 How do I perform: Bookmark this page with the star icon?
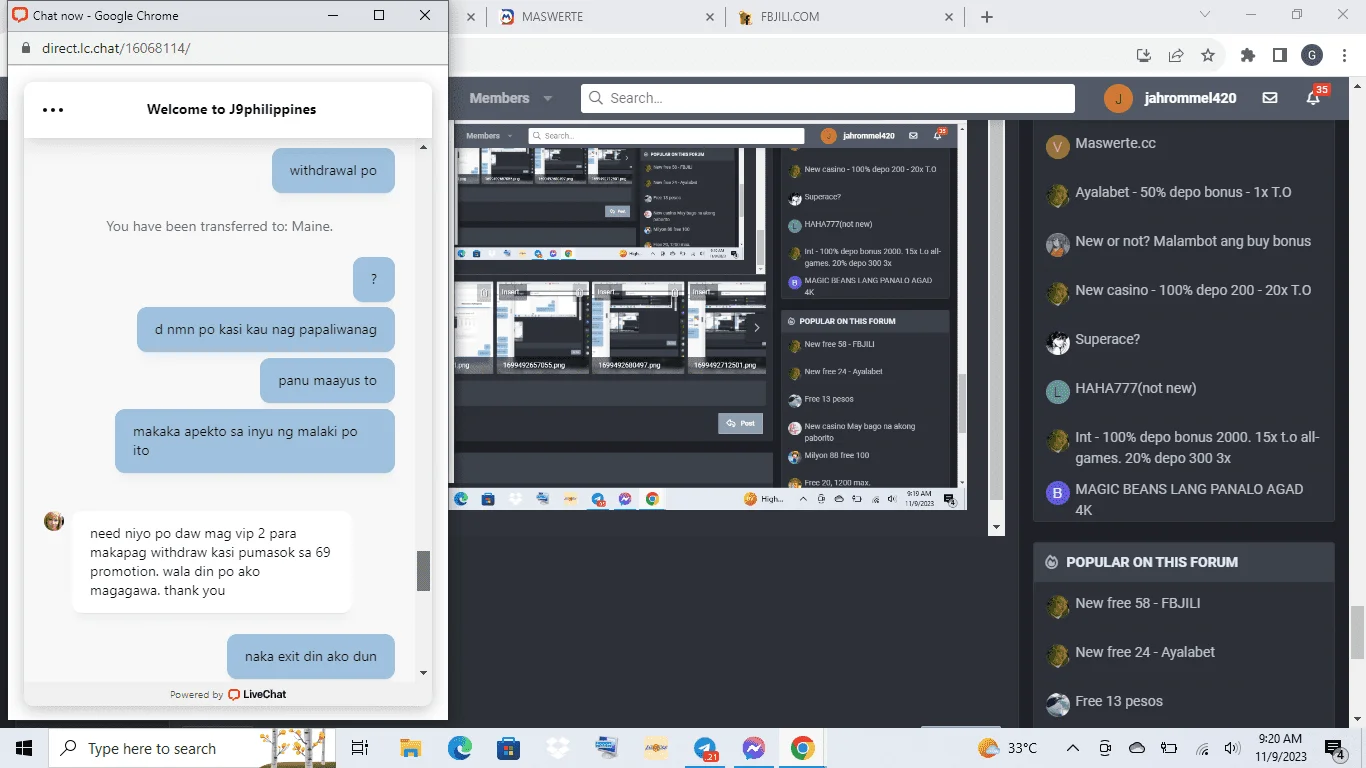tap(1208, 55)
